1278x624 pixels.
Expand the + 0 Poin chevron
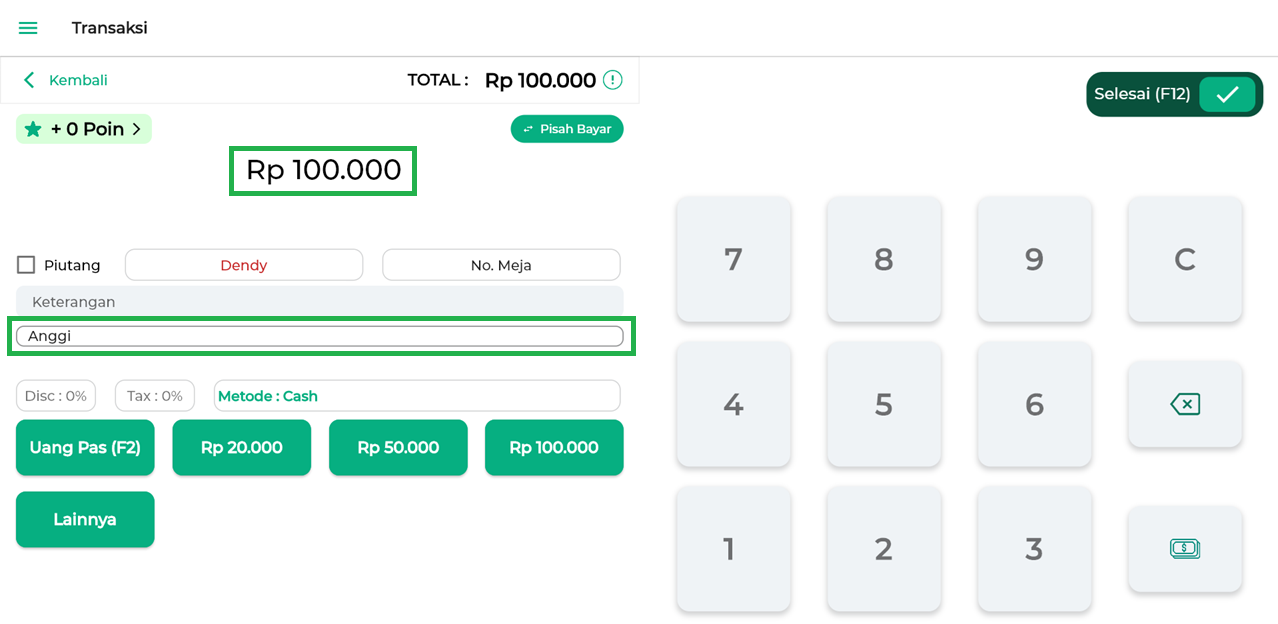[x=137, y=129]
